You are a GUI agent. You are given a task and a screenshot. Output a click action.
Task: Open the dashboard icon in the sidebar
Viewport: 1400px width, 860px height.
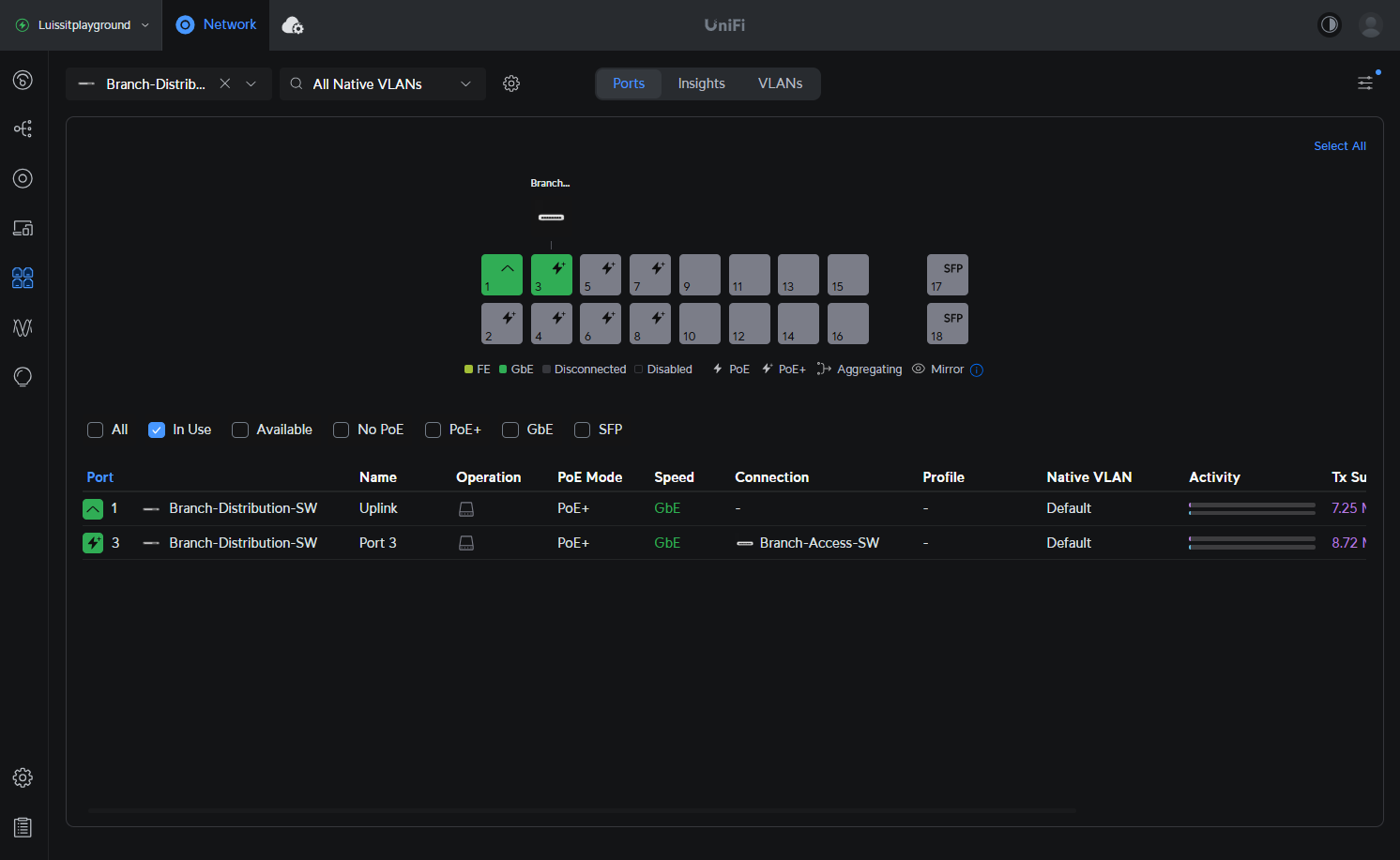[23, 80]
